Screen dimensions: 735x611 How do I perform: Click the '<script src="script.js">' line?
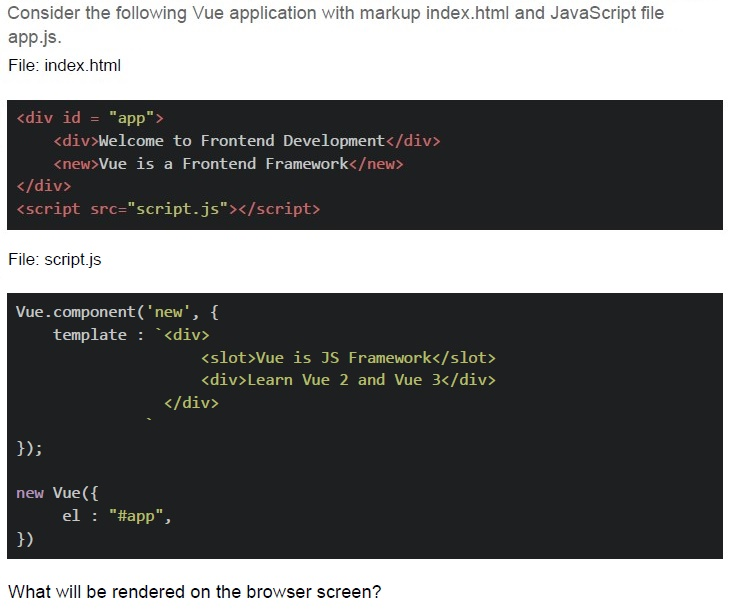[x=168, y=209]
